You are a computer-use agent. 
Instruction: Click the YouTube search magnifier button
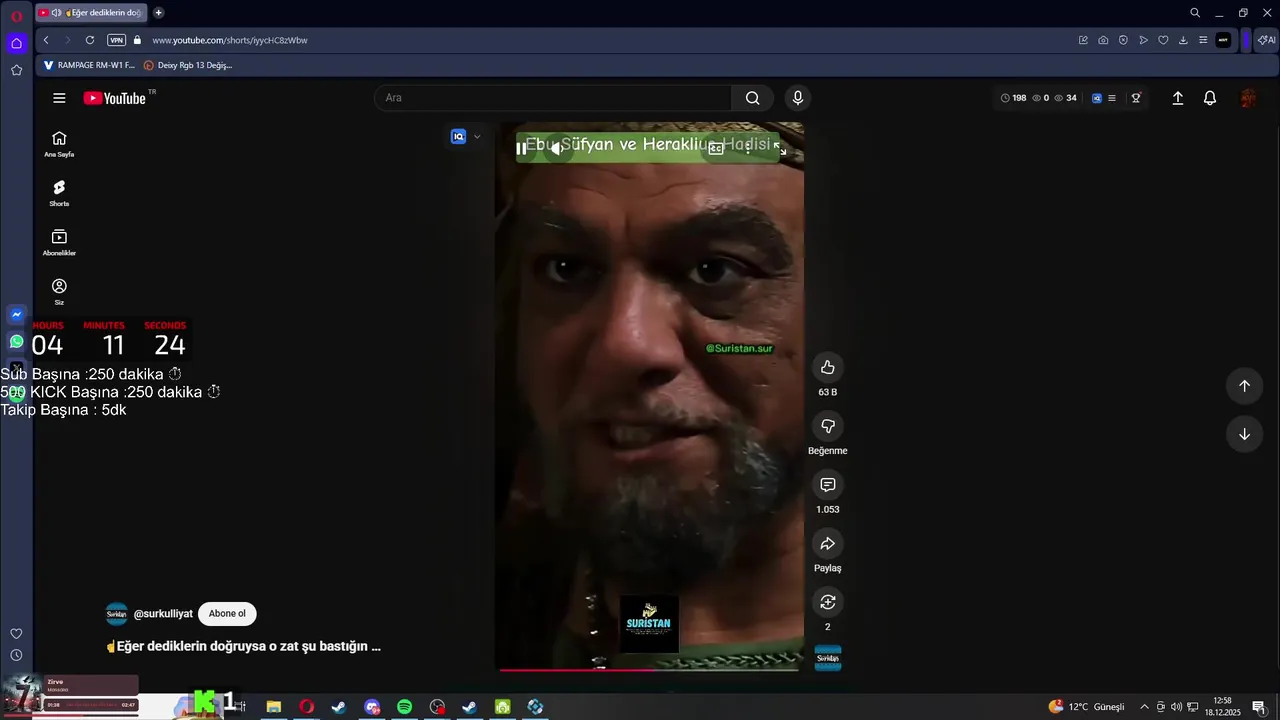click(753, 98)
